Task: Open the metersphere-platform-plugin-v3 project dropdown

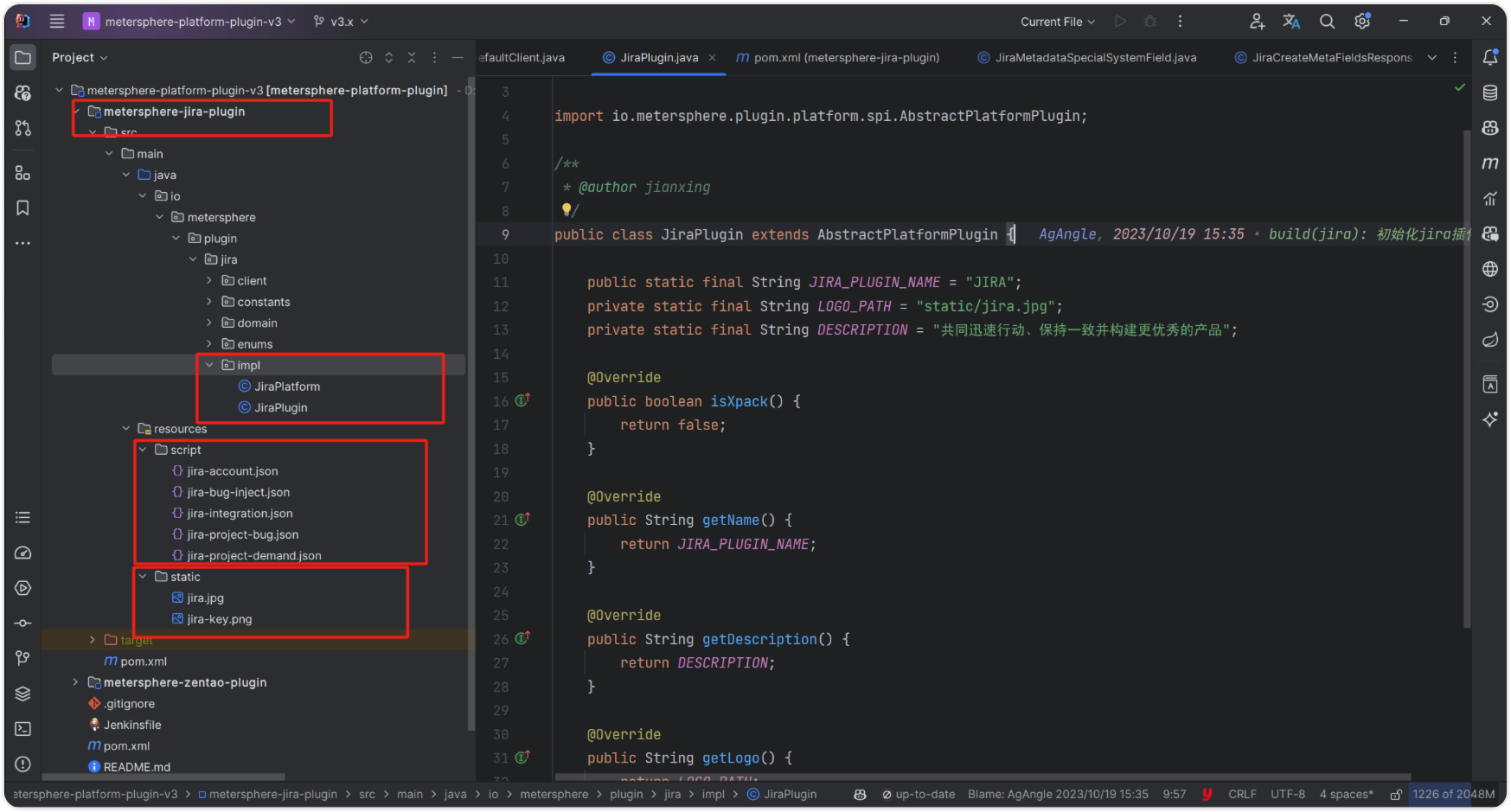Action: point(189,22)
